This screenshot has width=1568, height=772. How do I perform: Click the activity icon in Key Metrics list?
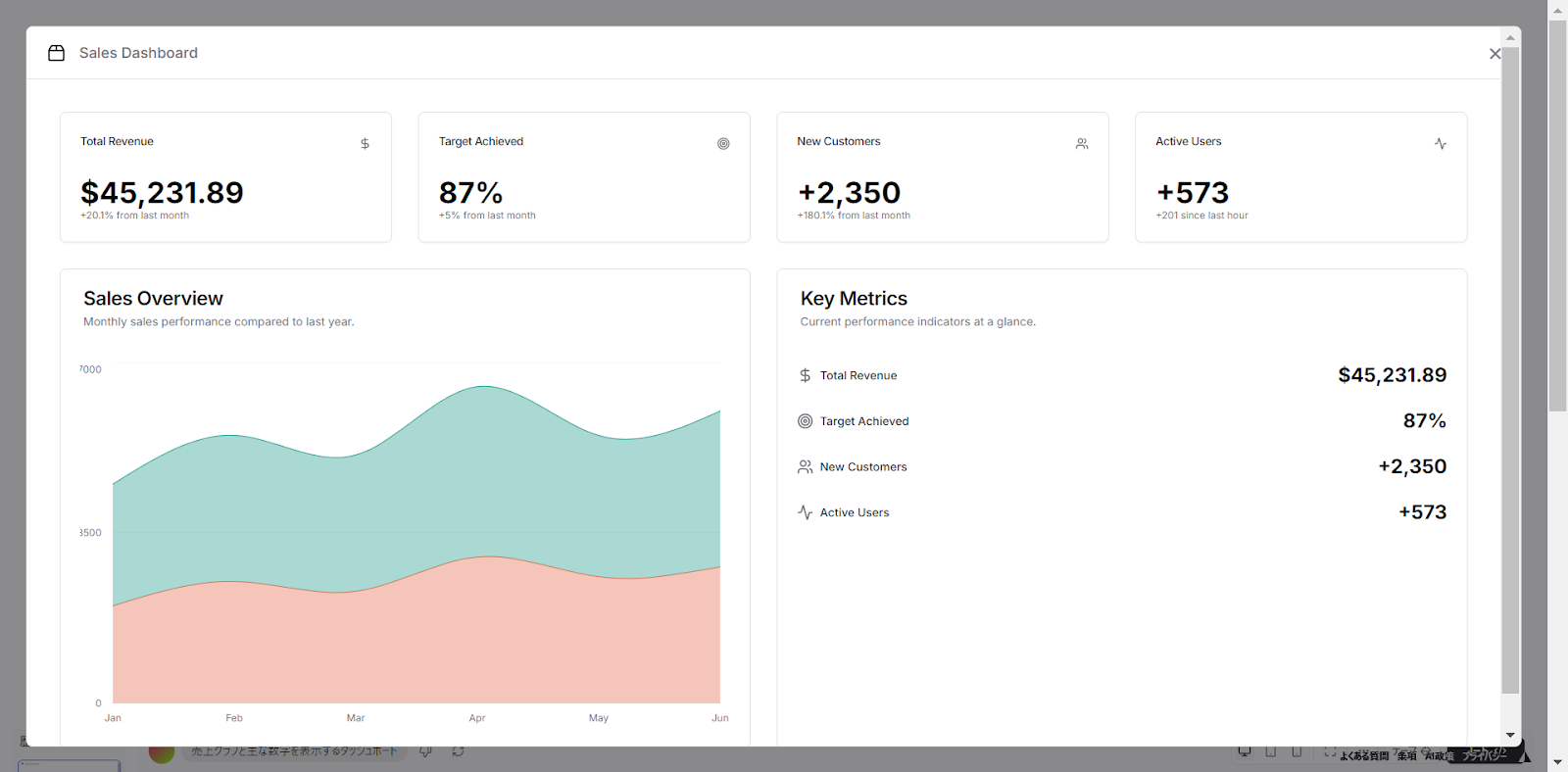click(x=805, y=512)
